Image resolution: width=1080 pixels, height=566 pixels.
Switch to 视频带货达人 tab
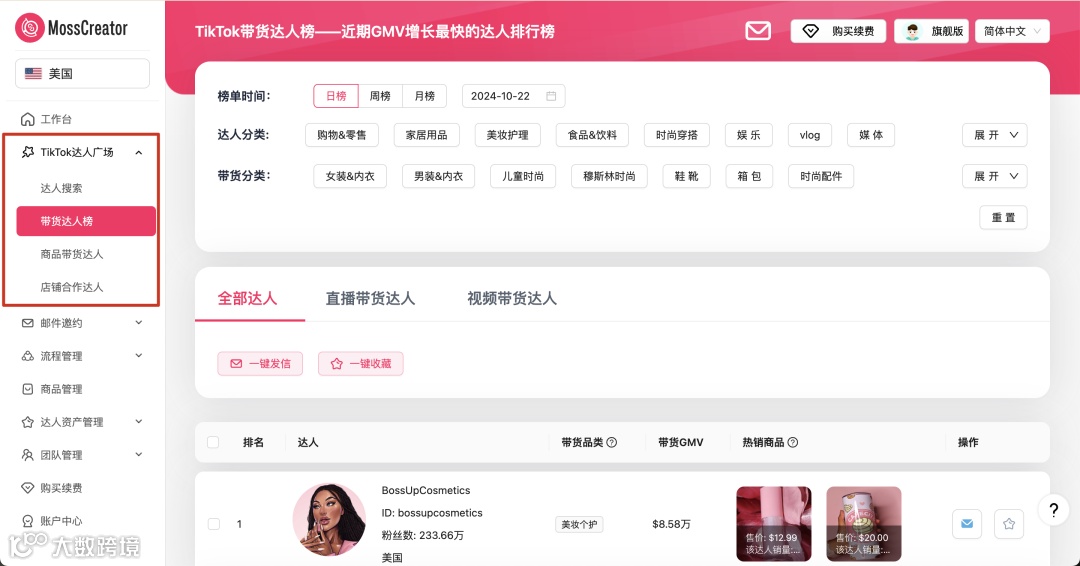[512, 298]
